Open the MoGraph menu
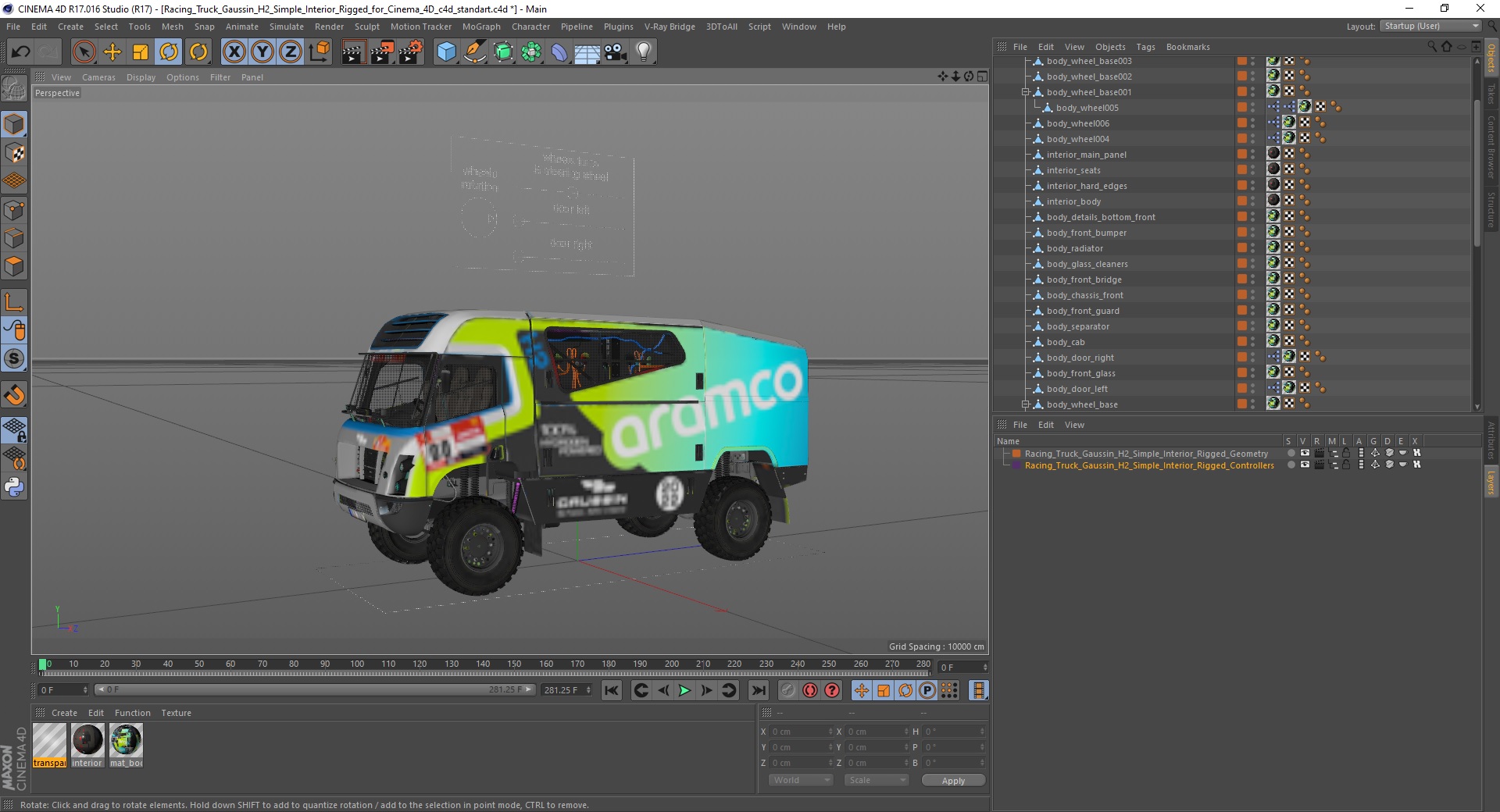Screen dimensions: 1500x812 (481, 27)
